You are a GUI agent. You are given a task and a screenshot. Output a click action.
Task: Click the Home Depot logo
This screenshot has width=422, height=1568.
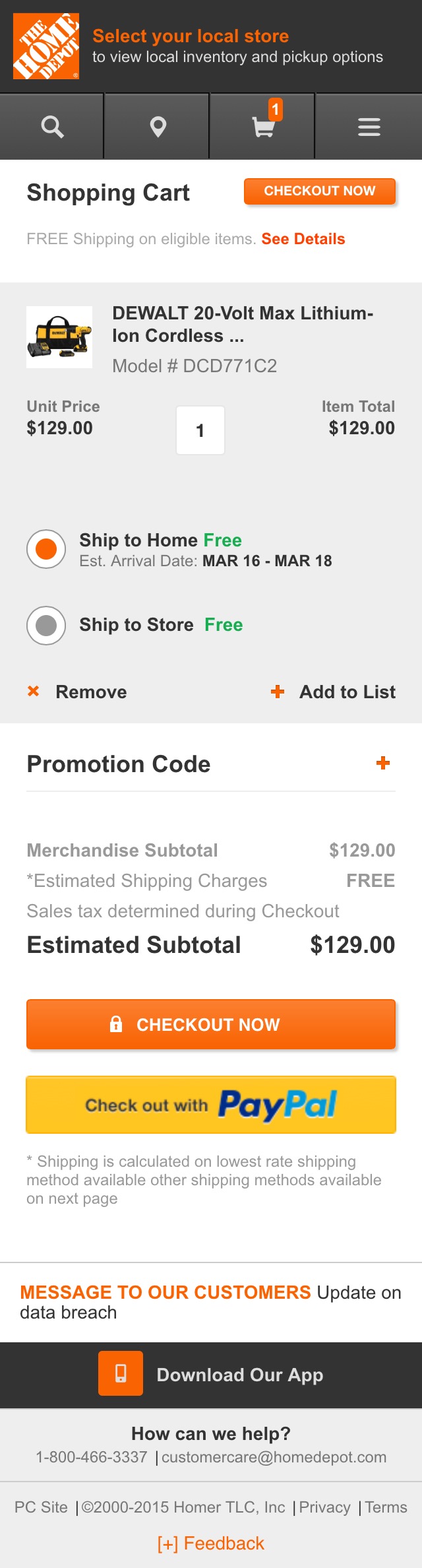coord(46,47)
